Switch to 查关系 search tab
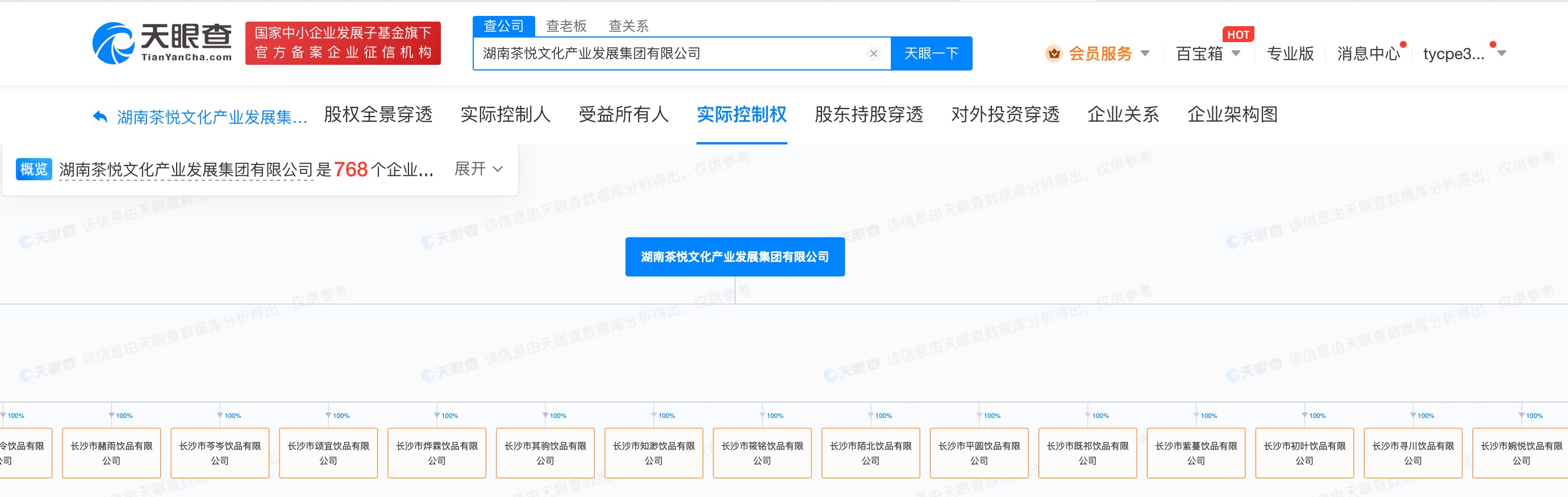The height and width of the screenshot is (497, 1568). [x=629, y=26]
